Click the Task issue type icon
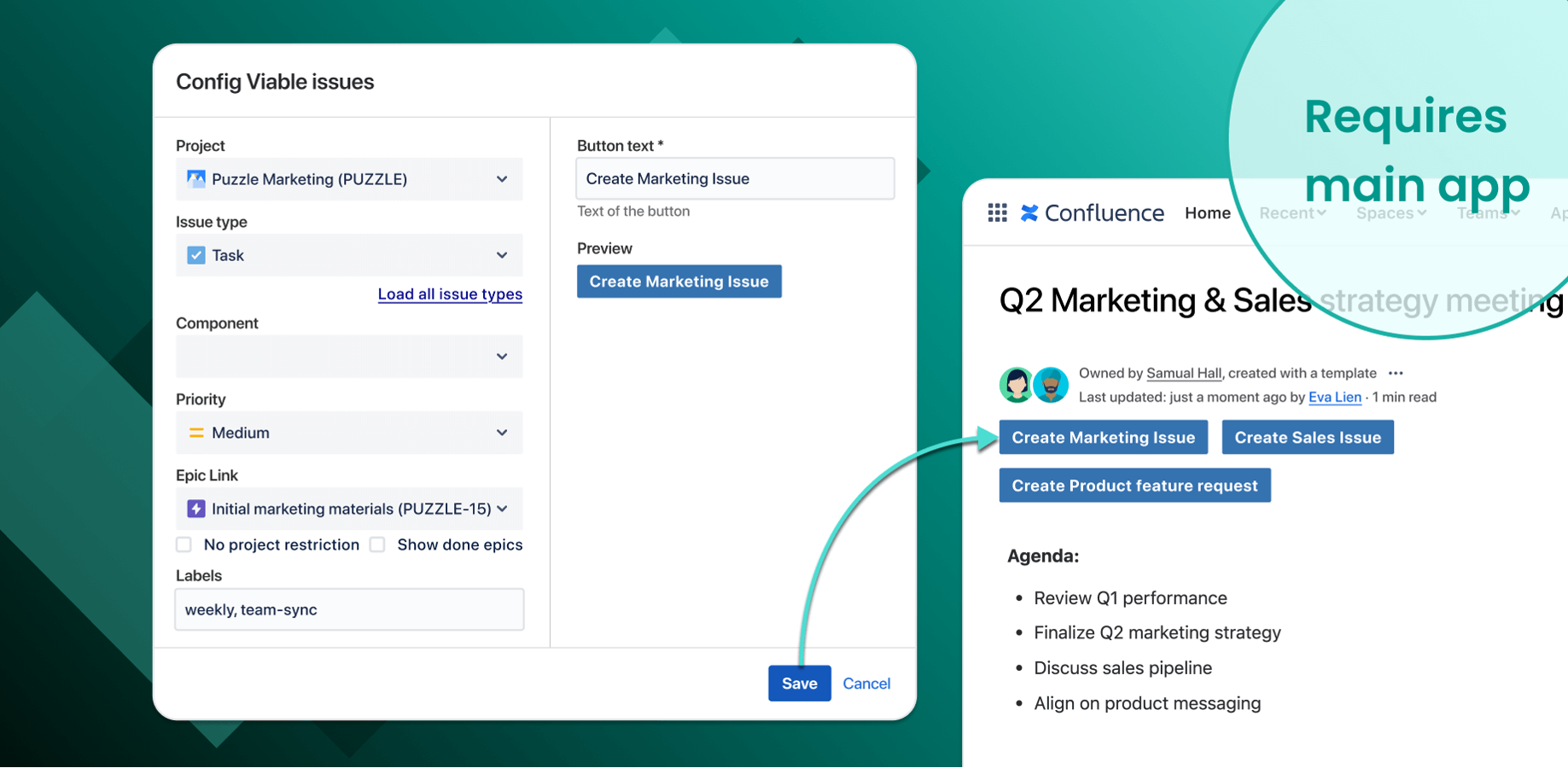1568x768 pixels. click(196, 255)
